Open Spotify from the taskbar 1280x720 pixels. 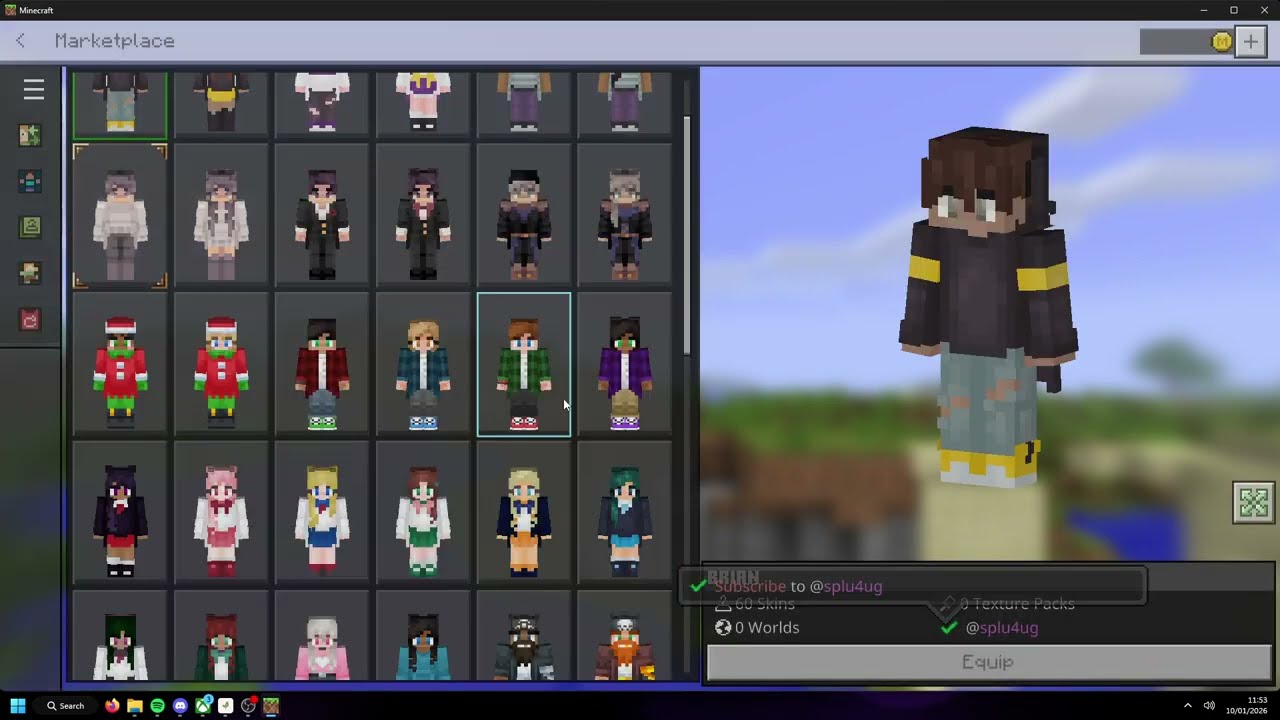point(157,706)
